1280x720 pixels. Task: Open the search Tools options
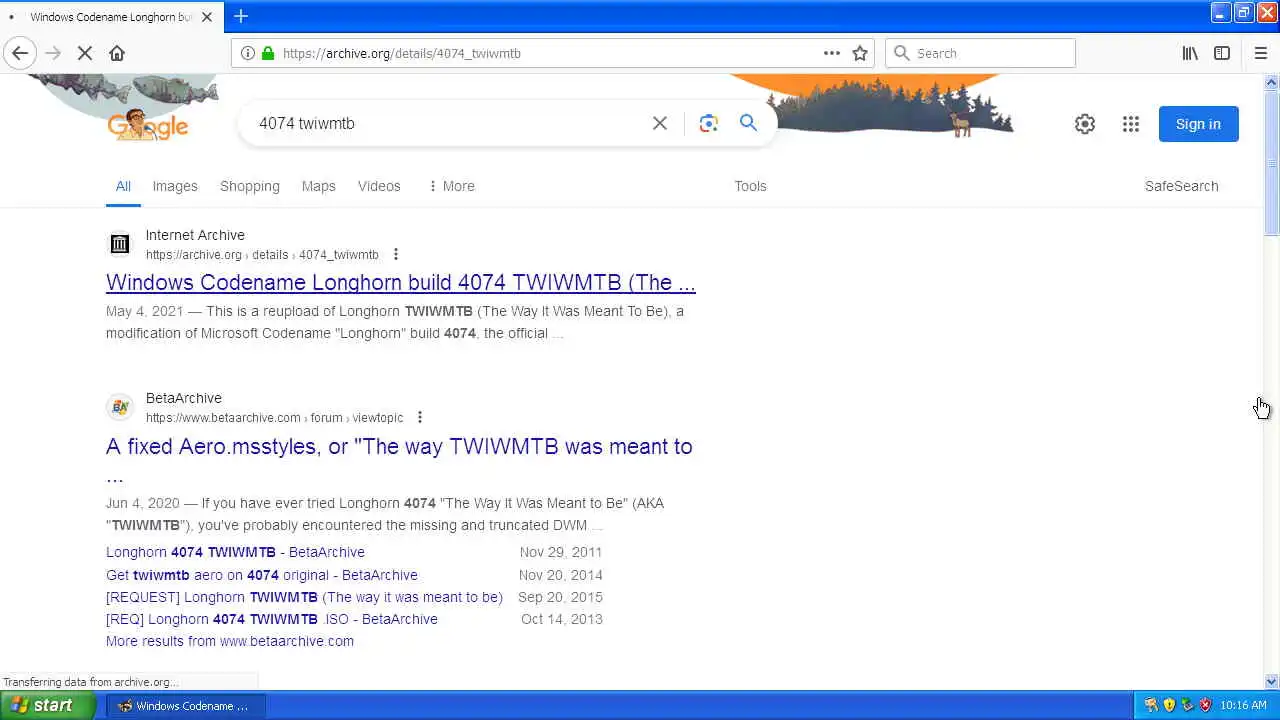point(750,186)
